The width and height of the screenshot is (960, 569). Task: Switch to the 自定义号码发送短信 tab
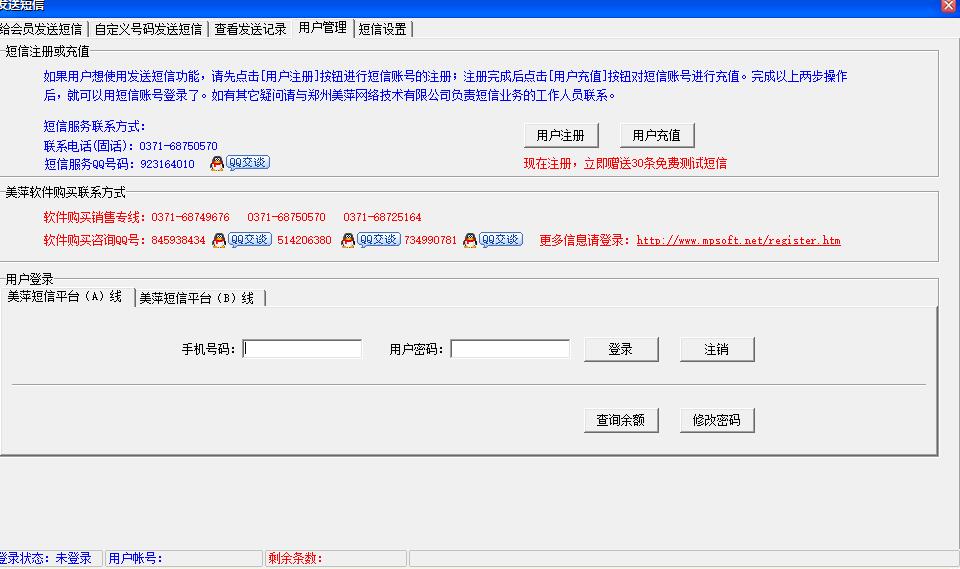pos(148,29)
